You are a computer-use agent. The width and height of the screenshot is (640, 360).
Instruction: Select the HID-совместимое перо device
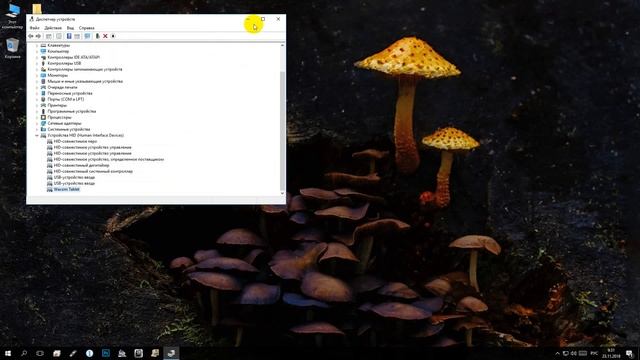76,141
